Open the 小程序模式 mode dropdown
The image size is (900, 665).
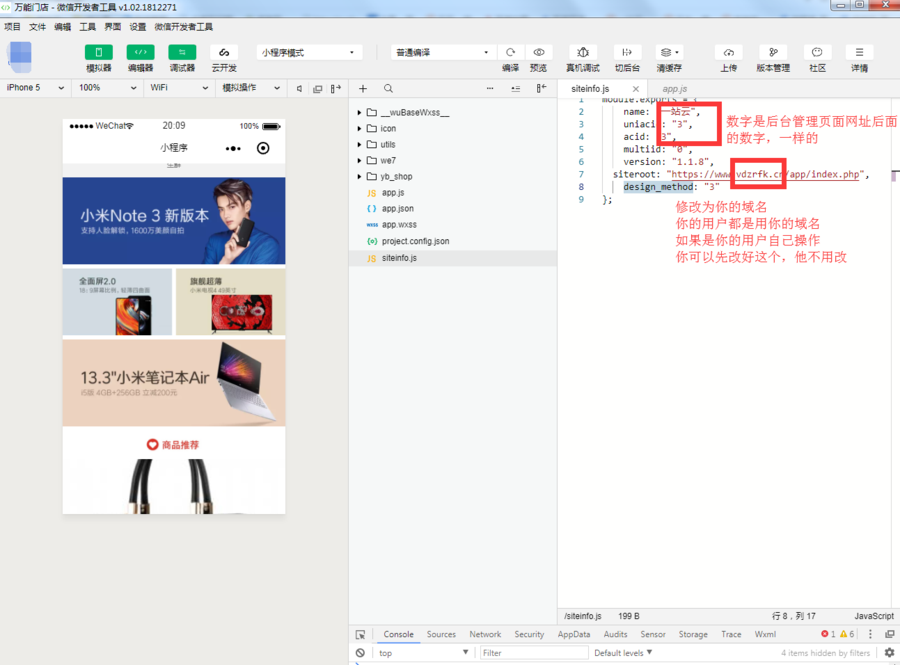[308, 52]
